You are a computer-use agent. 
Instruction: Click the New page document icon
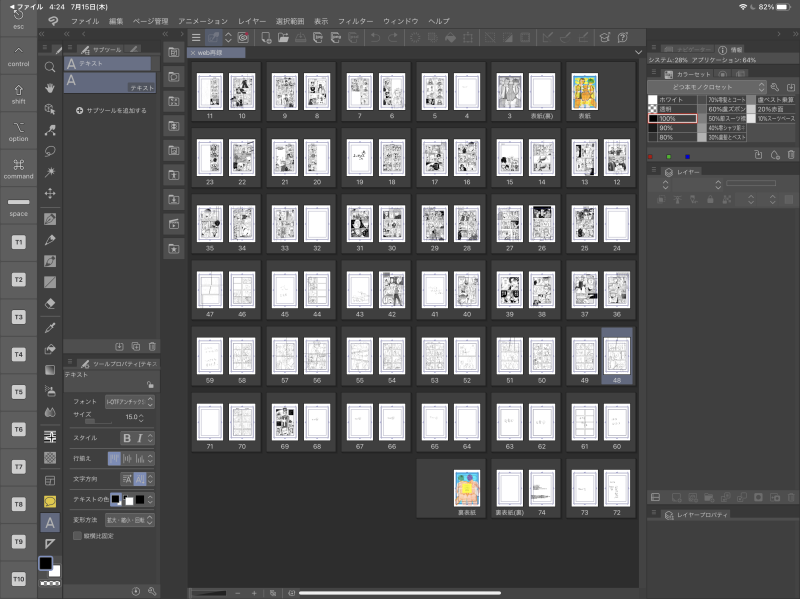(266, 38)
